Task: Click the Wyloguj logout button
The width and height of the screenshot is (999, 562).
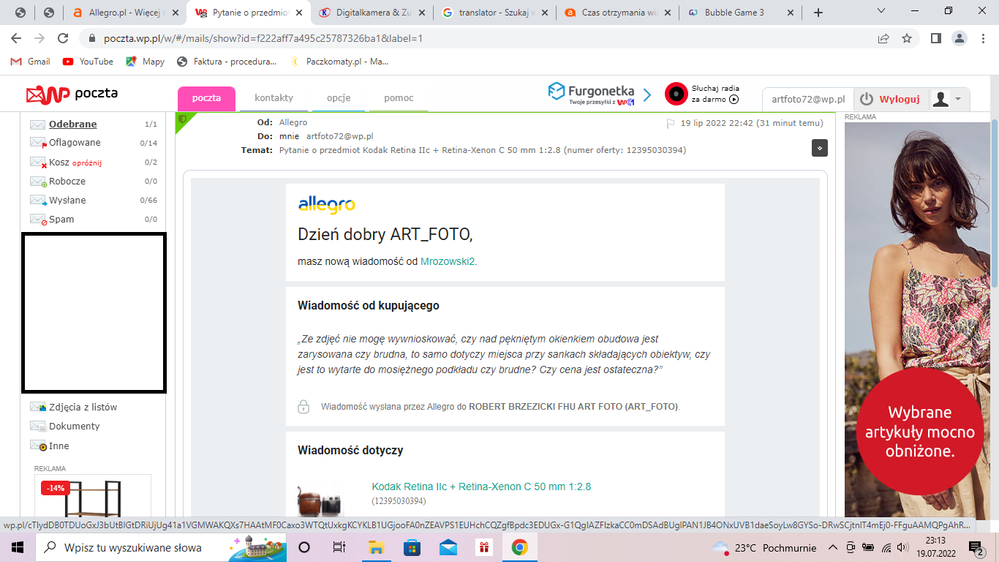Action: point(889,99)
